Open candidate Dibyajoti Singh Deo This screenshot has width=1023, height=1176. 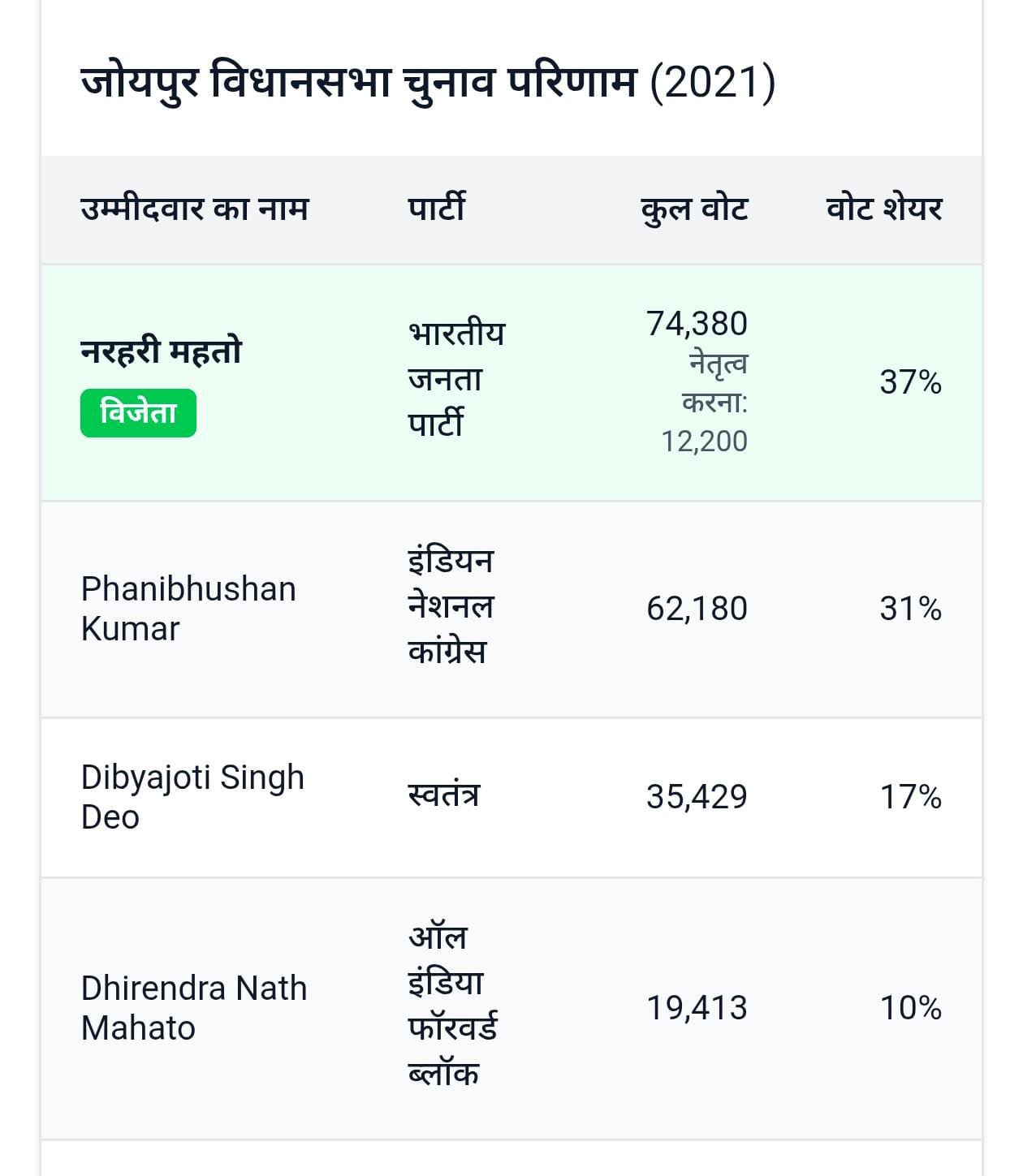(x=192, y=797)
